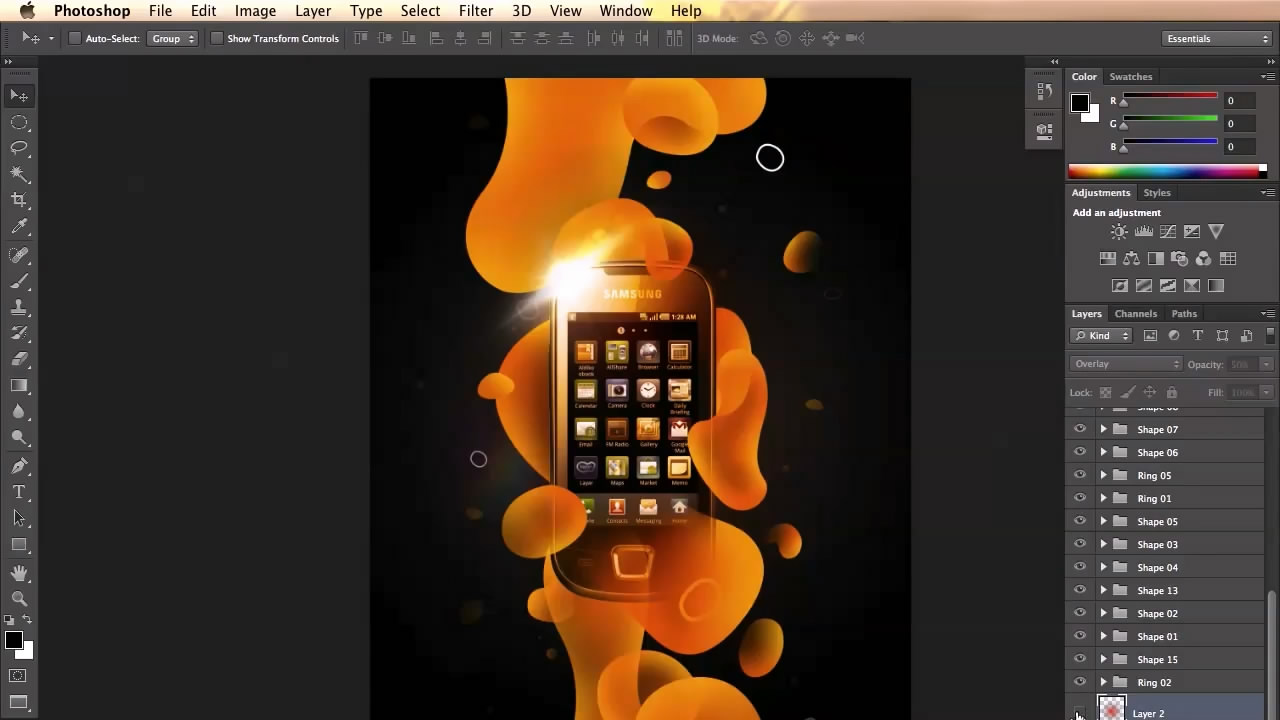Open the Auto-Select Group dropdown
Screen dimensions: 1280x720
coord(173,39)
